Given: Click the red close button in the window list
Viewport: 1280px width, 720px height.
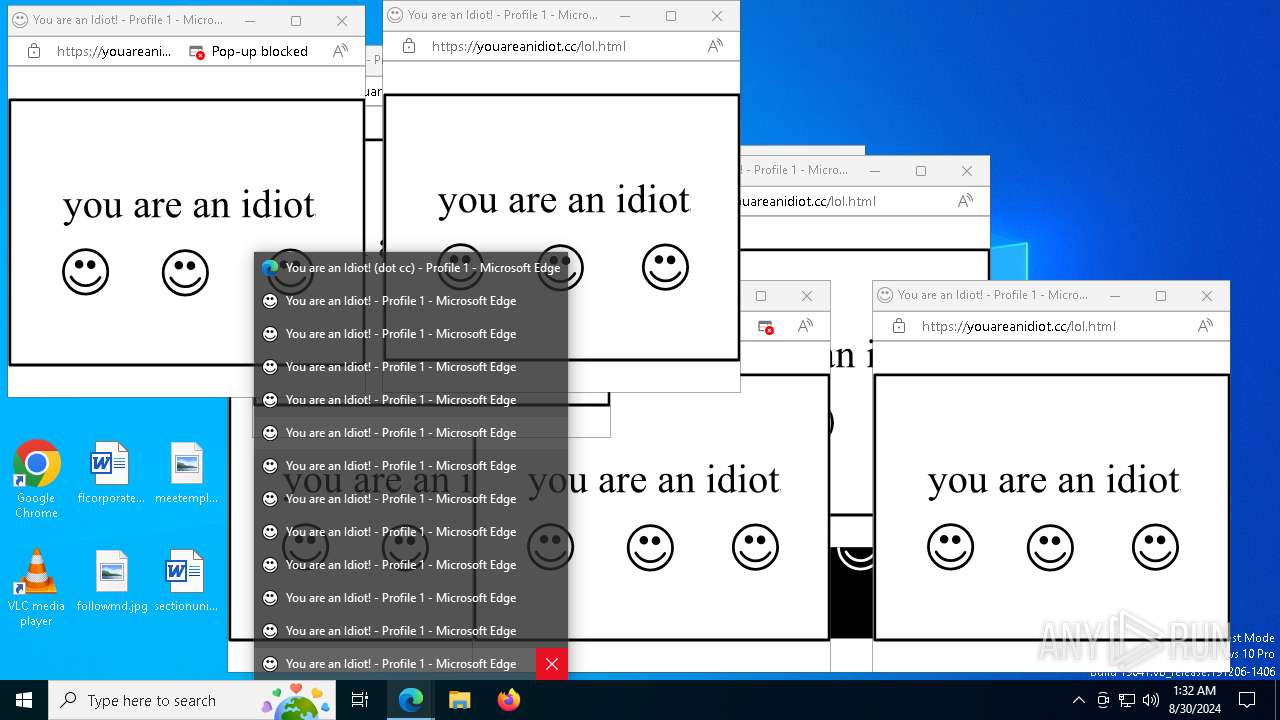Looking at the screenshot, I should (x=552, y=664).
